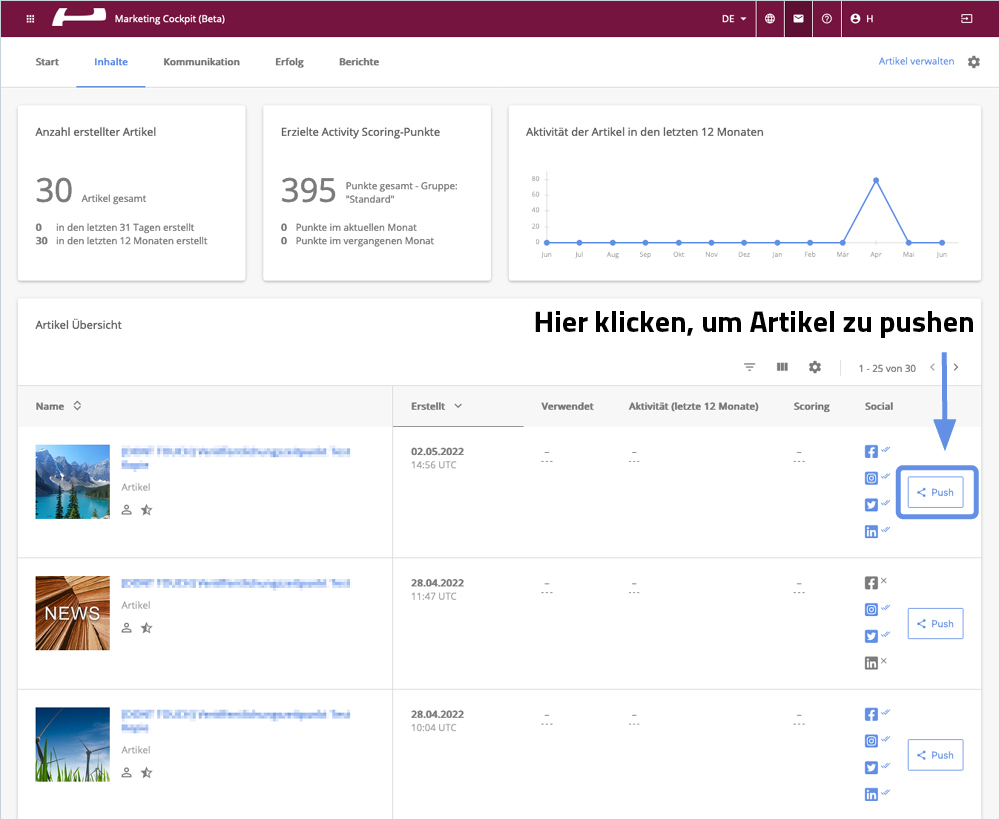
Task: Open the DE language dropdown
Action: [x=734, y=19]
